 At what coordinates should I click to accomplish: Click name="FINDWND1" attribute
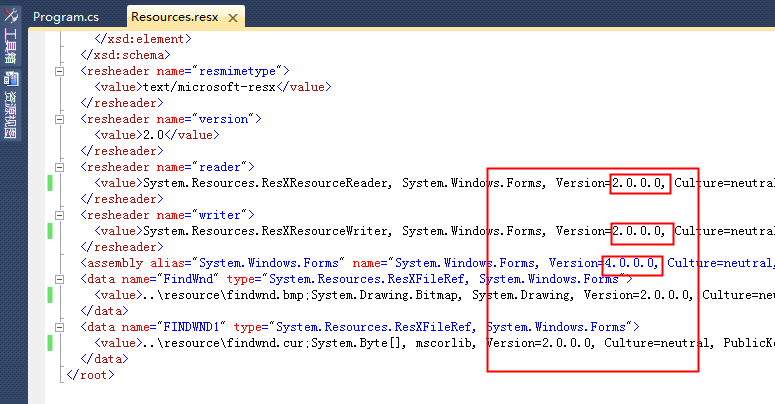point(173,327)
